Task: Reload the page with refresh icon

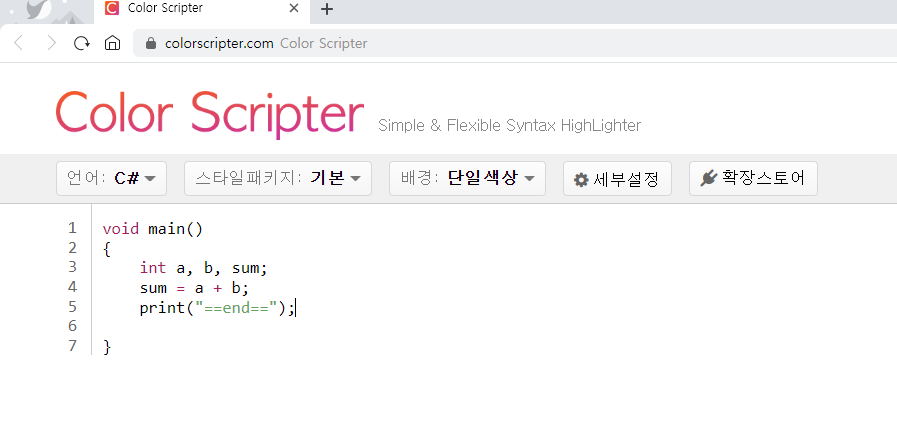Action: pyautogui.click(x=82, y=43)
